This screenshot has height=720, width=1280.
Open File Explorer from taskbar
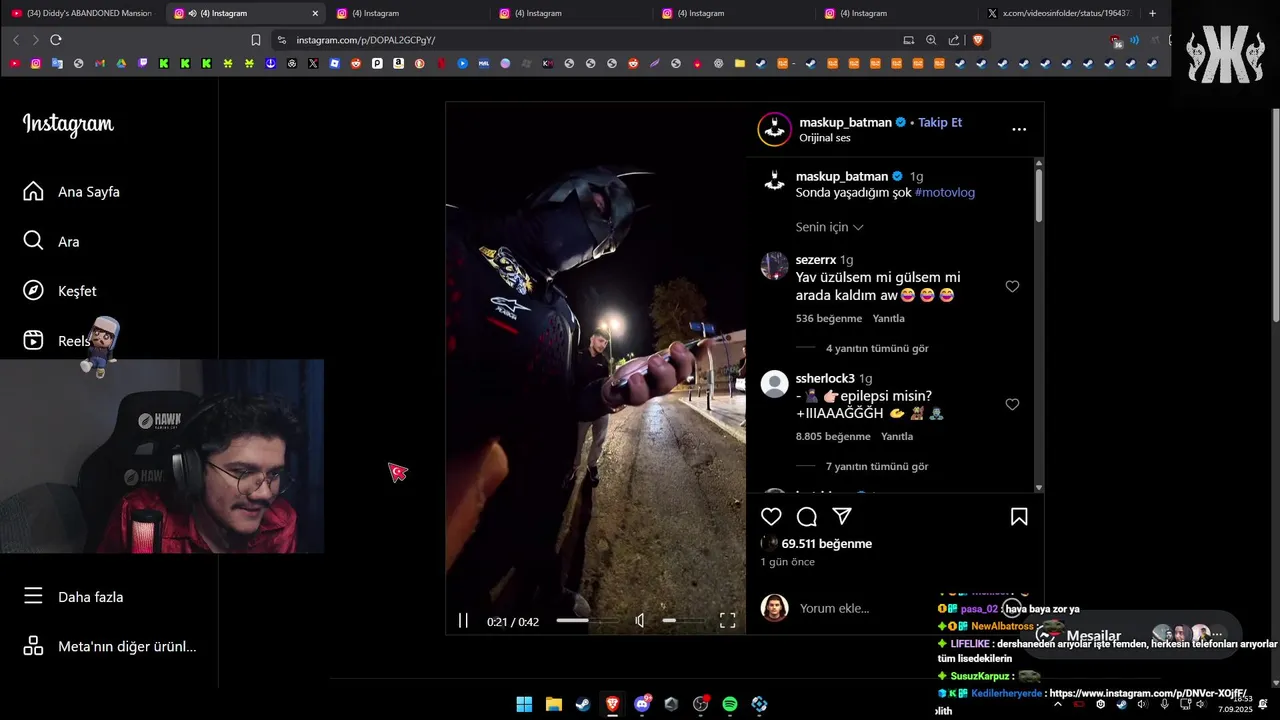click(553, 704)
